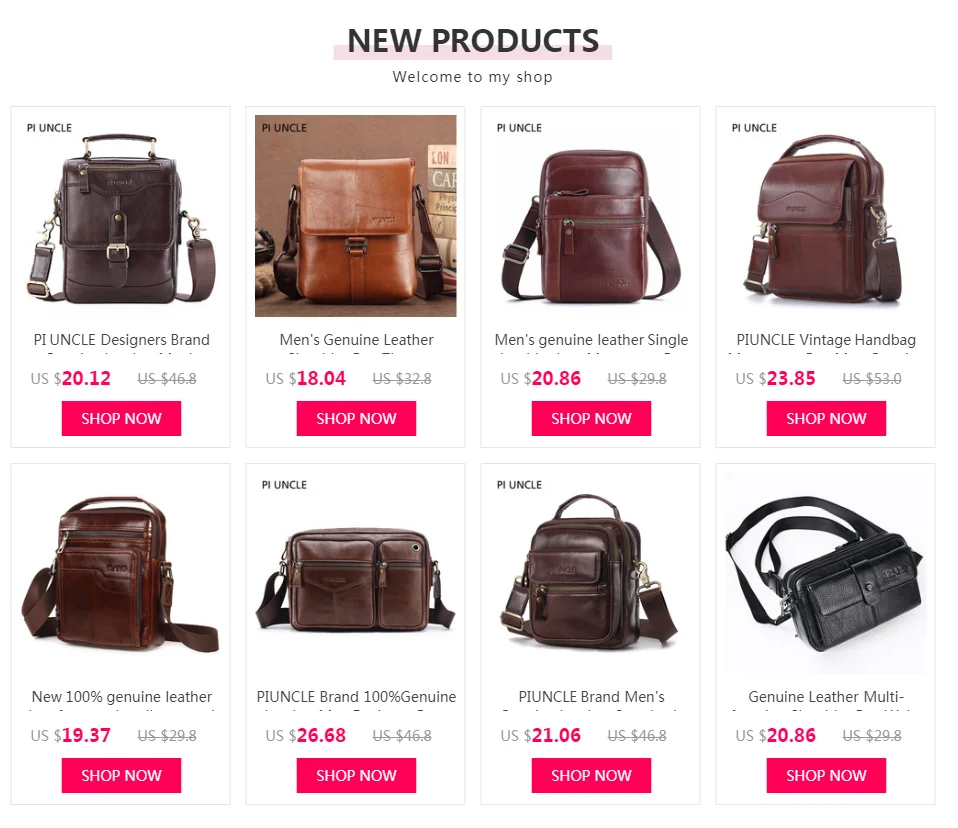Open the tan leather flap bag photo

pyautogui.click(x=356, y=216)
